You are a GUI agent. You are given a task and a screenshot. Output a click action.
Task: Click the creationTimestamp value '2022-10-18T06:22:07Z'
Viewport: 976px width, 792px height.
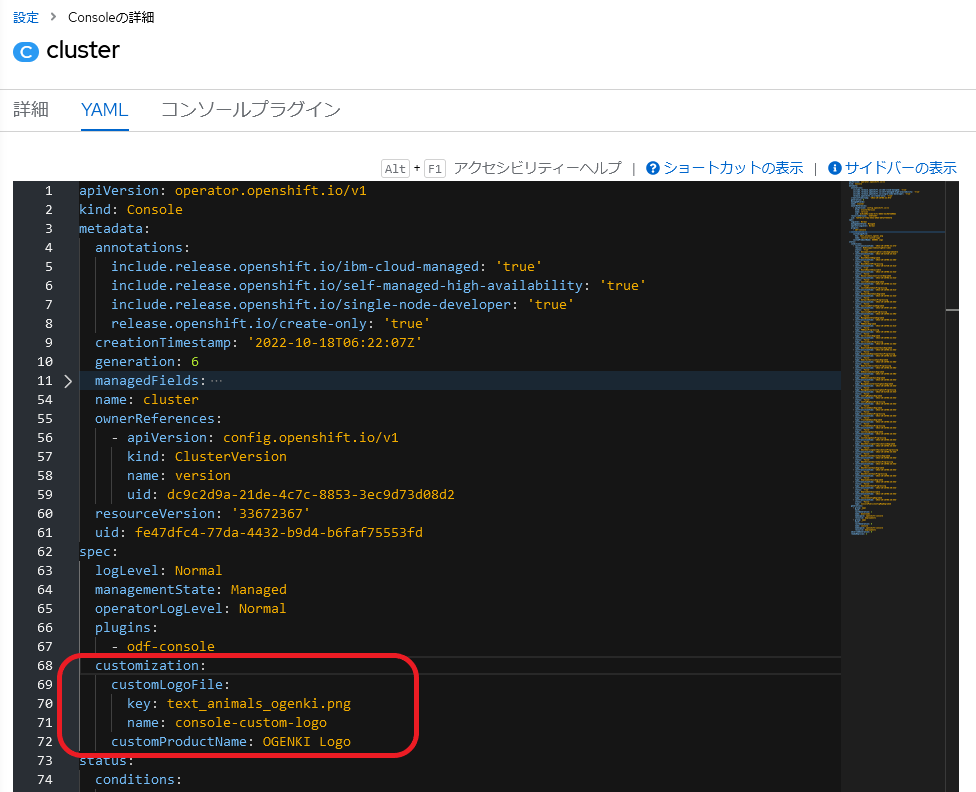click(334, 342)
